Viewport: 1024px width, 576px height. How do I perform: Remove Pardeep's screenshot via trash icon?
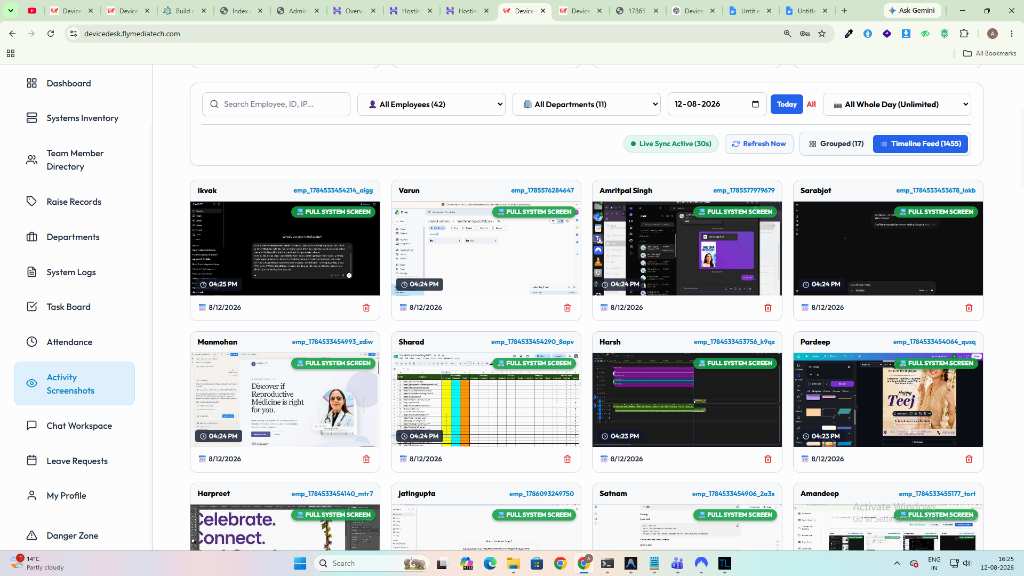tap(968, 459)
